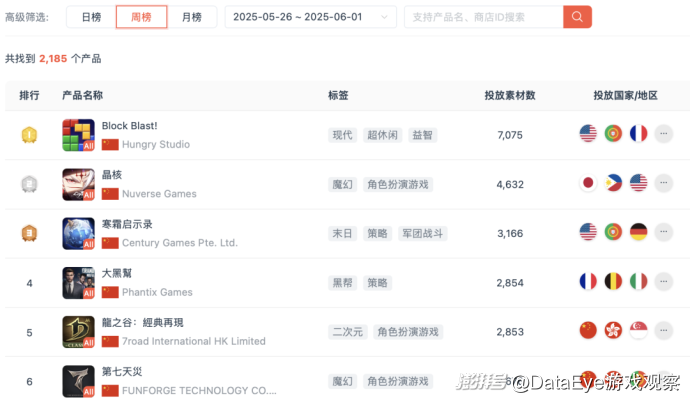
Task: Click the 军团战斗 tag
Action: [422, 234]
